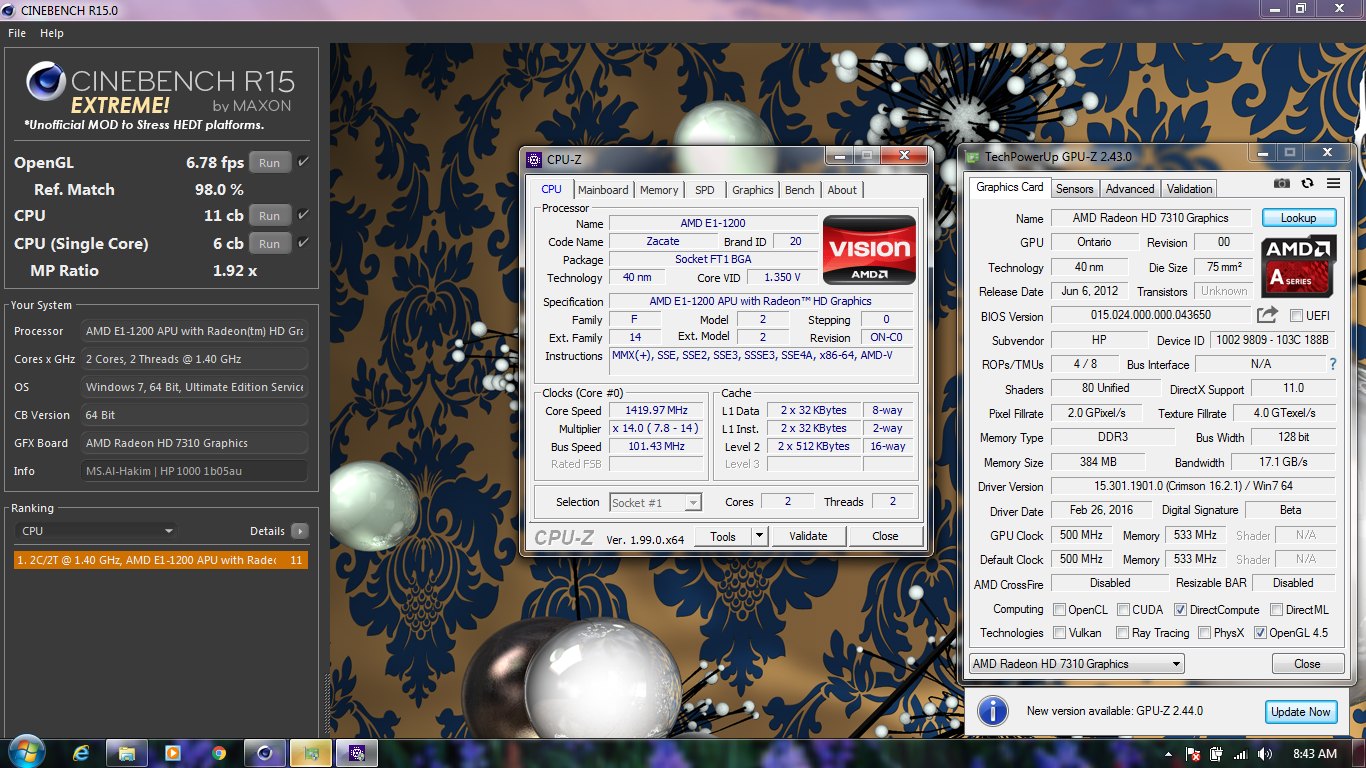Image resolution: width=1366 pixels, height=768 pixels.
Task: Click the Bus Interface question mark
Action: click(1332, 365)
